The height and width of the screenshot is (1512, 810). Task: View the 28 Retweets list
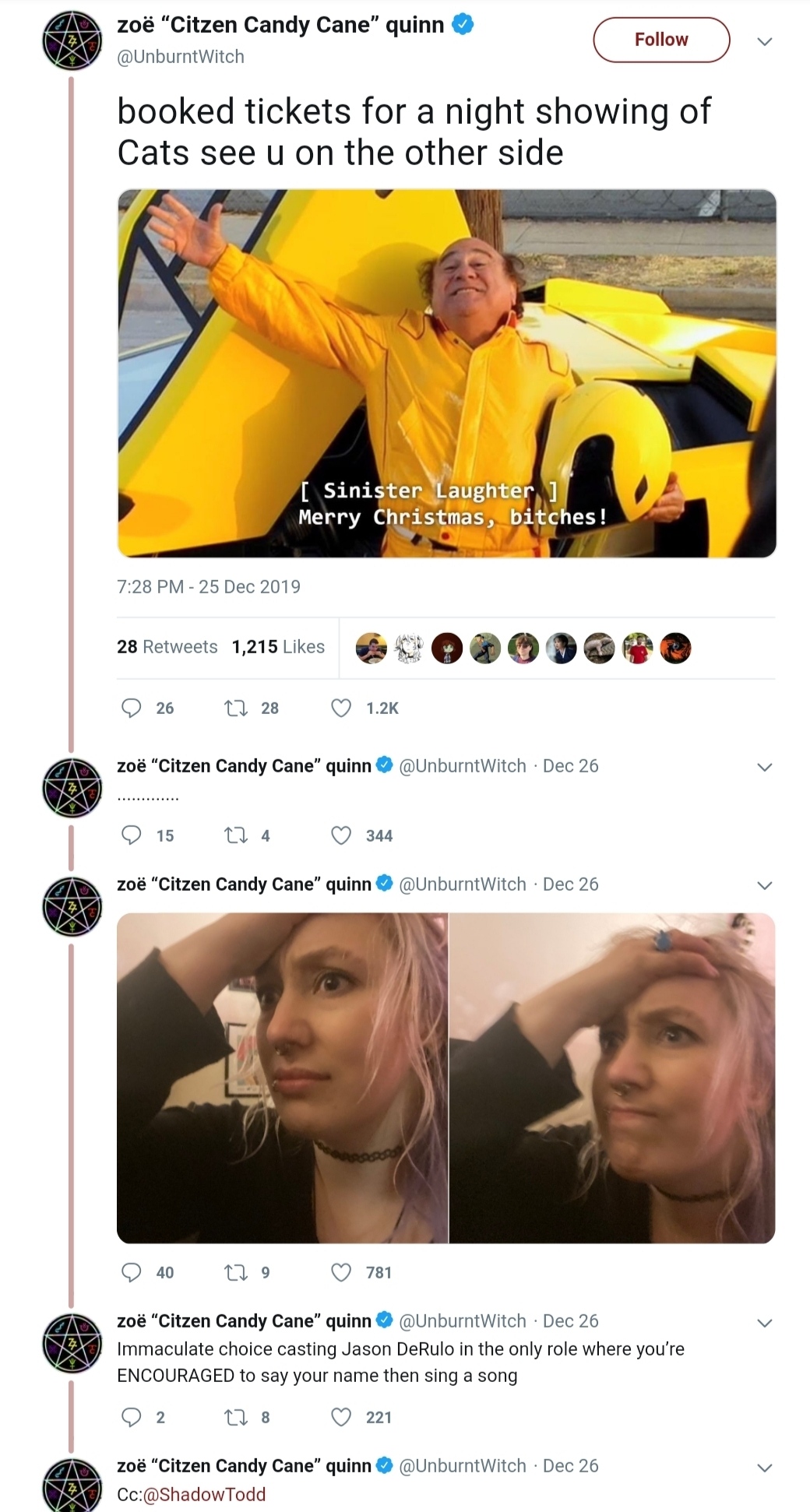coord(167,646)
